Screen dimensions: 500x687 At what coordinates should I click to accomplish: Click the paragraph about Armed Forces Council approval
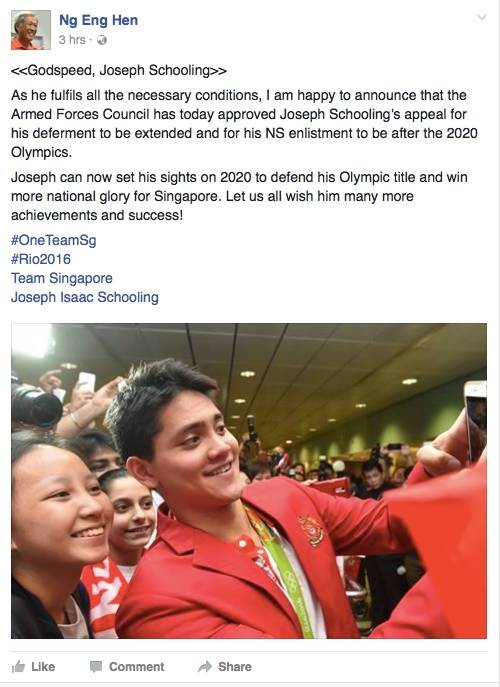[x=244, y=124]
